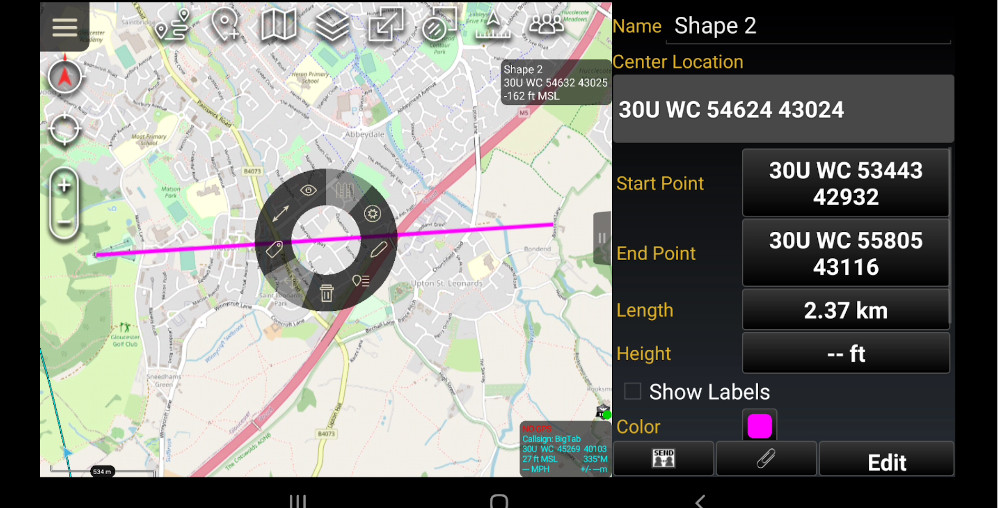
Task: Click the Center Location label
Action: click(677, 62)
